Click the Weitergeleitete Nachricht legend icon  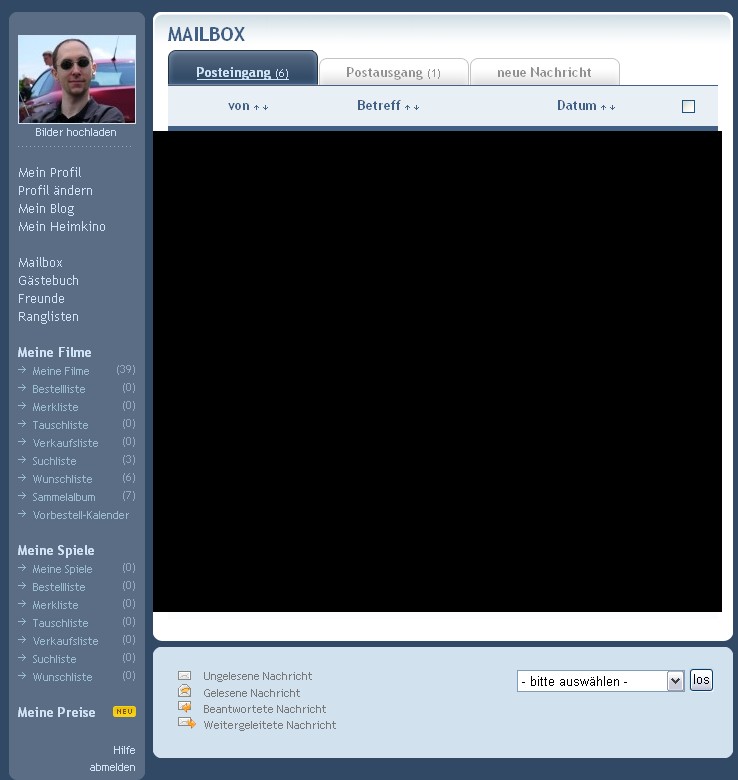coord(186,723)
